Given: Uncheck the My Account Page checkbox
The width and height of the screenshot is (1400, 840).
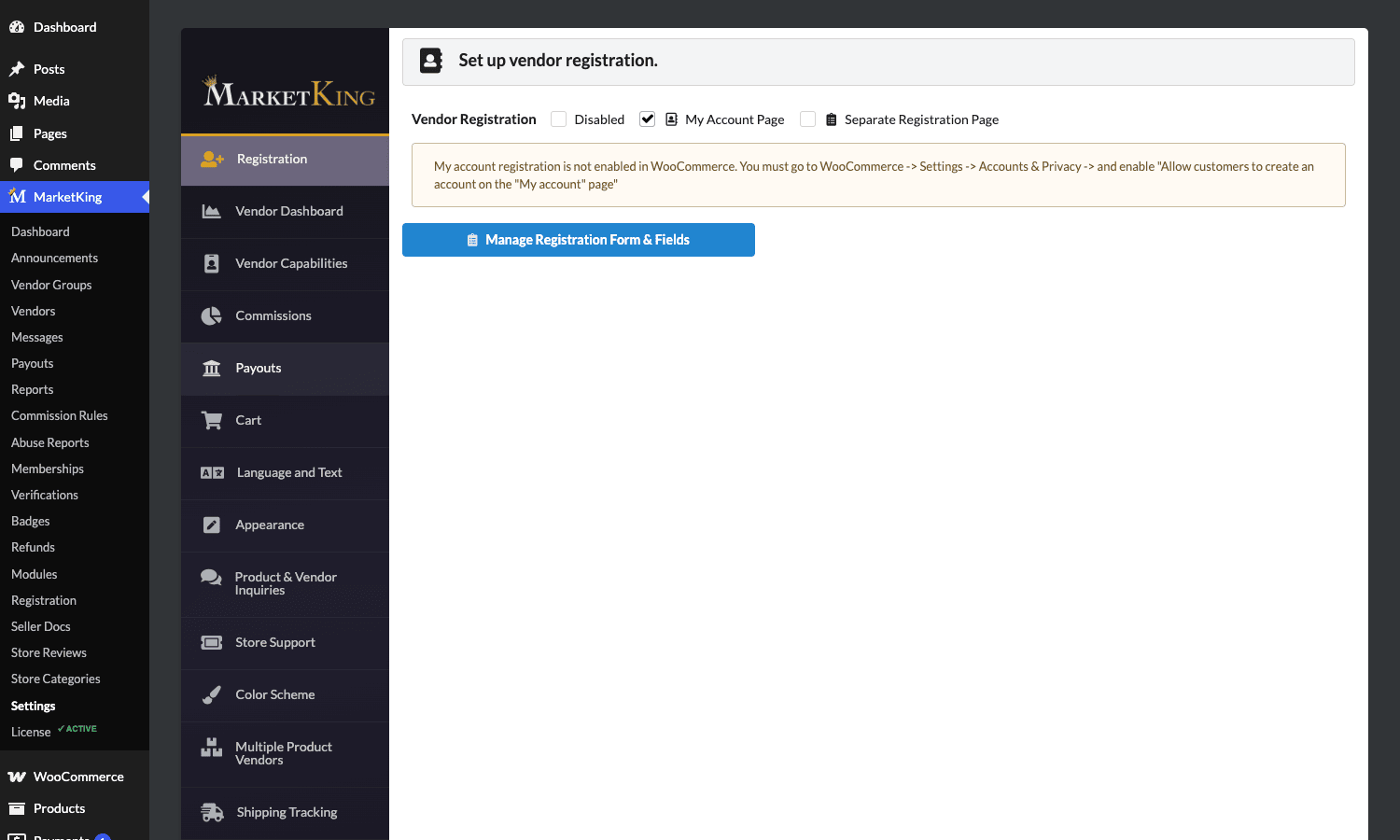Looking at the screenshot, I should coord(648,119).
